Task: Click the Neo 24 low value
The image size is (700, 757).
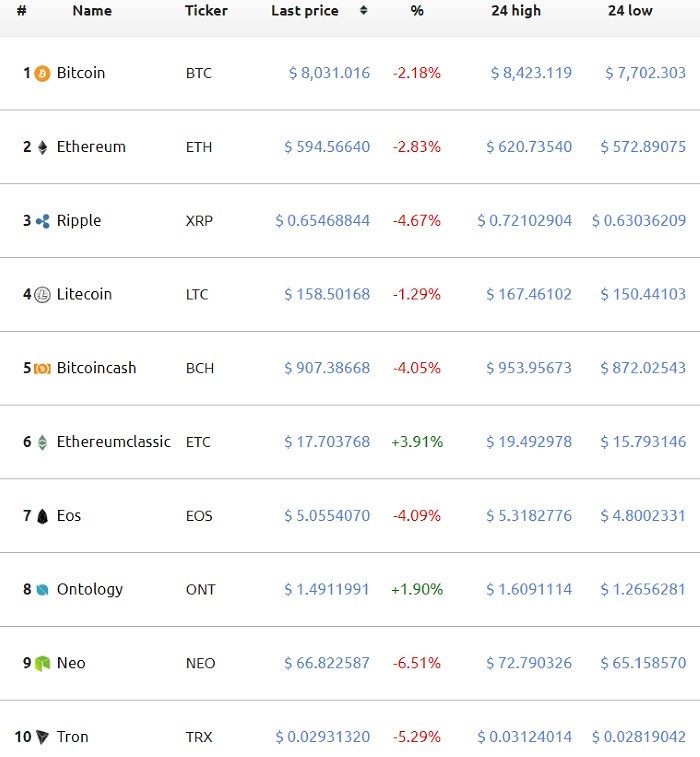Action: 643,663
